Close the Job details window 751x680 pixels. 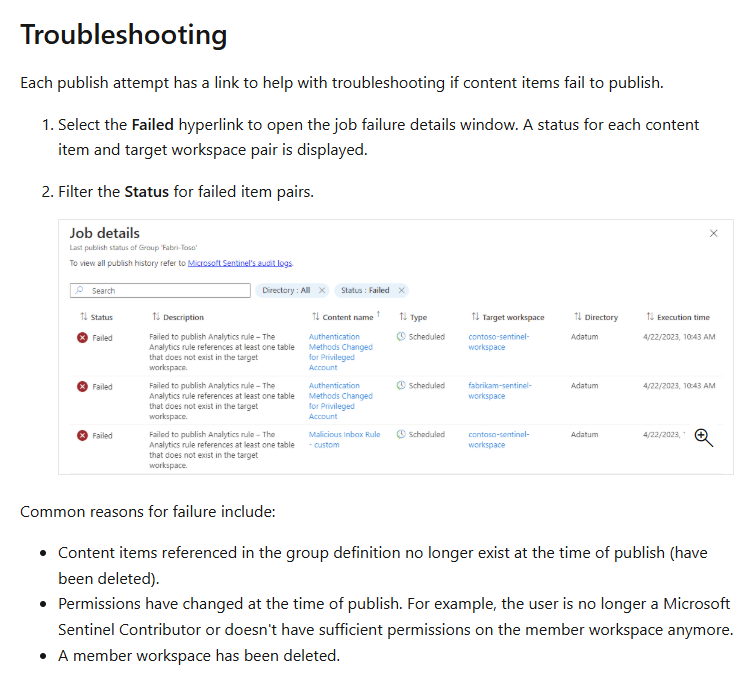(713, 233)
